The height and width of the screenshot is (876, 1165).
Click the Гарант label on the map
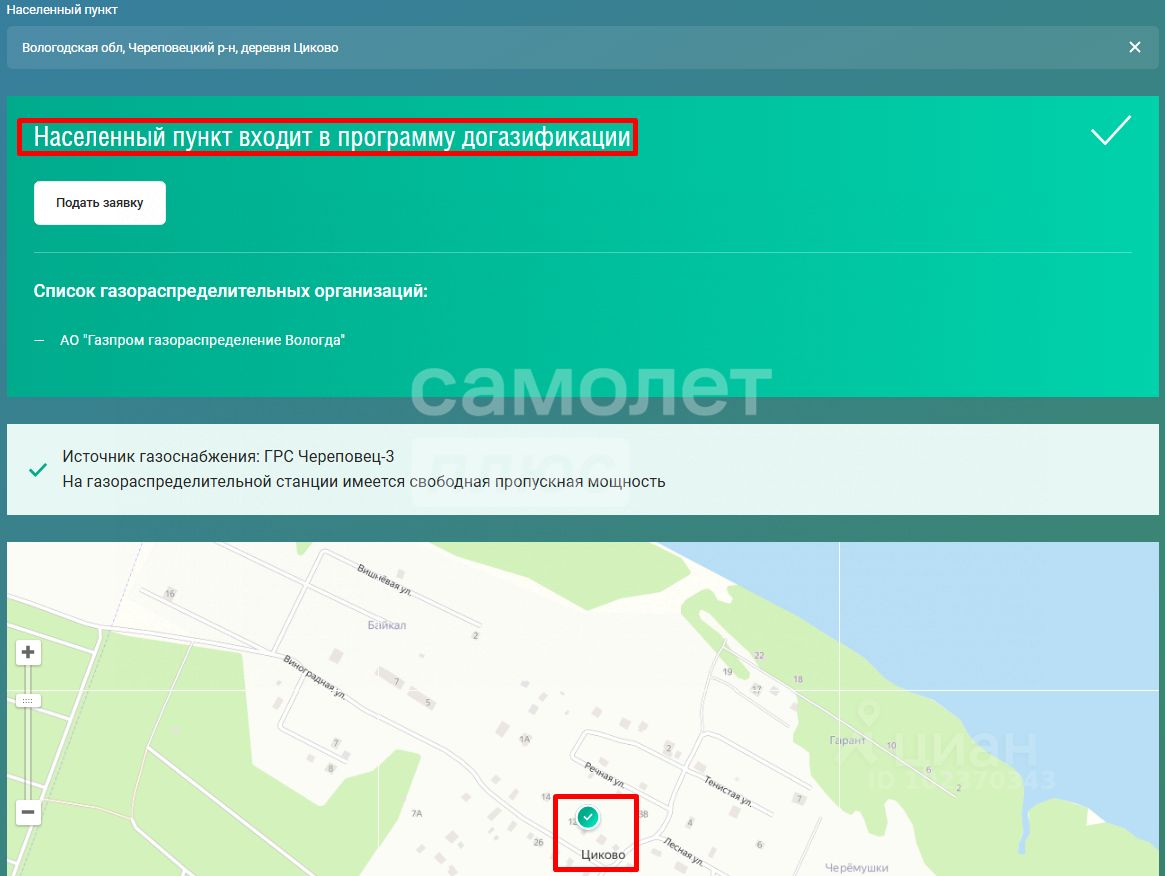(847, 740)
